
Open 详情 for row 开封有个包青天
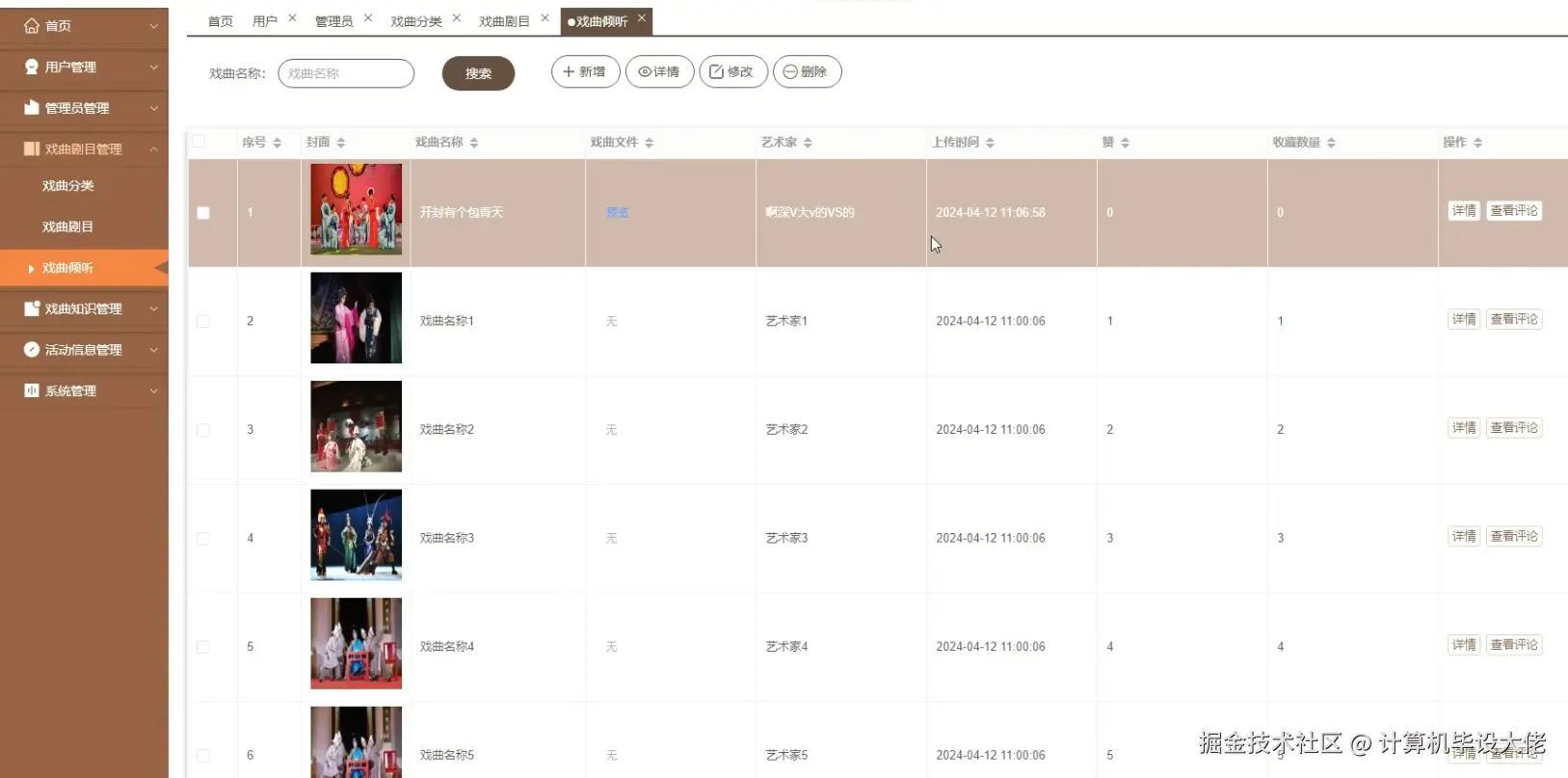pos(1464,210)
